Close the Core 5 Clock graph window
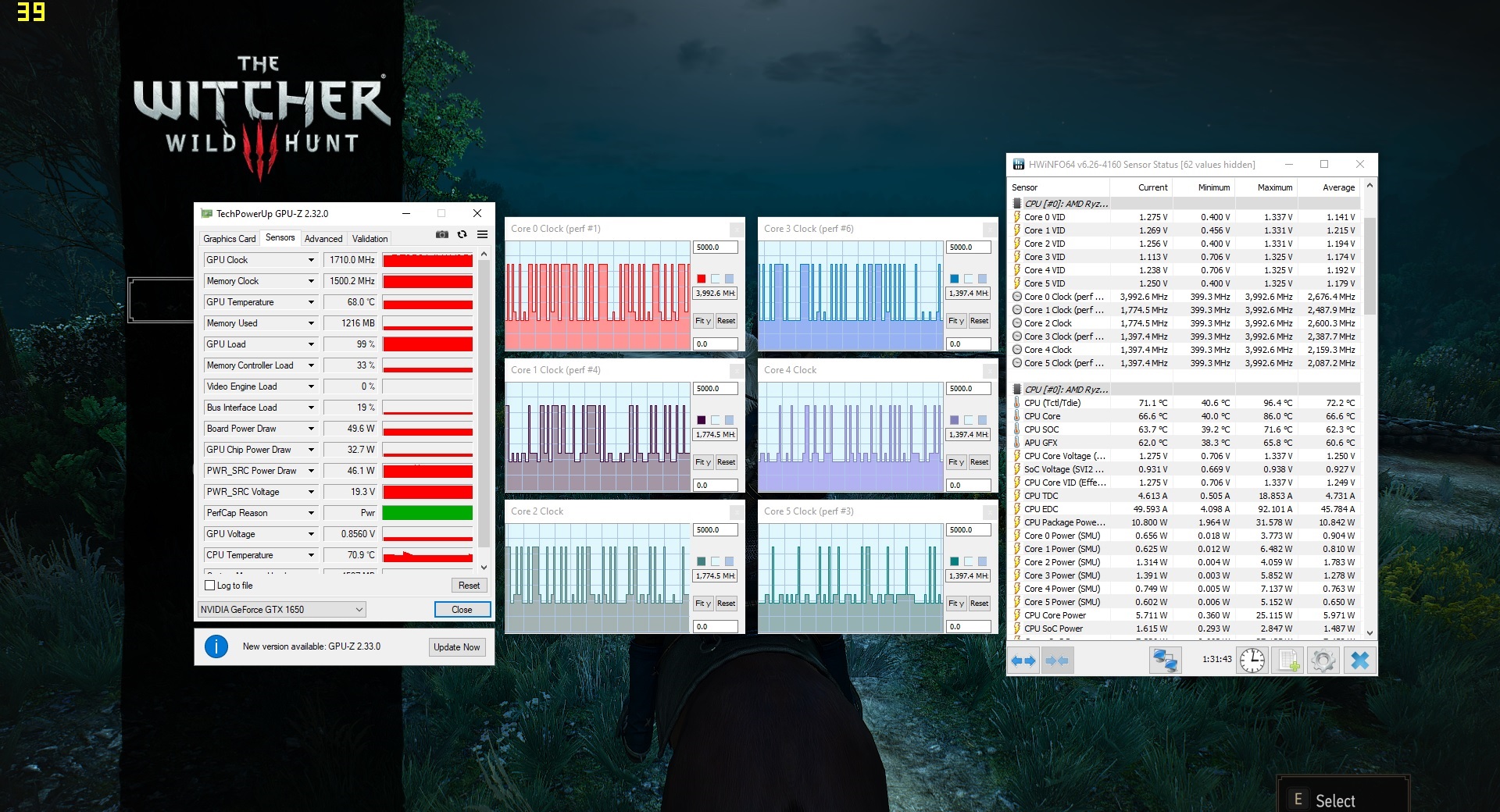The height and width of the screenshot is (812, 1500). click(x=990, y=512)
